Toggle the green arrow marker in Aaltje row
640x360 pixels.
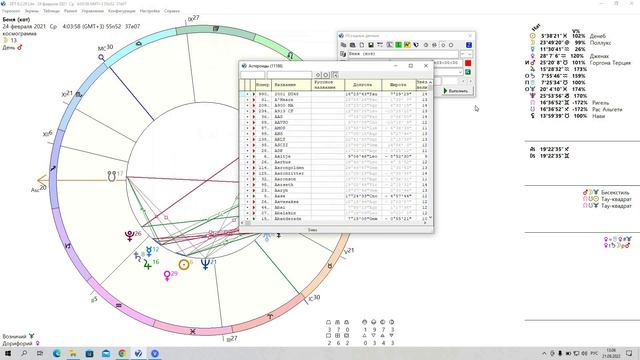pos(254,156)
